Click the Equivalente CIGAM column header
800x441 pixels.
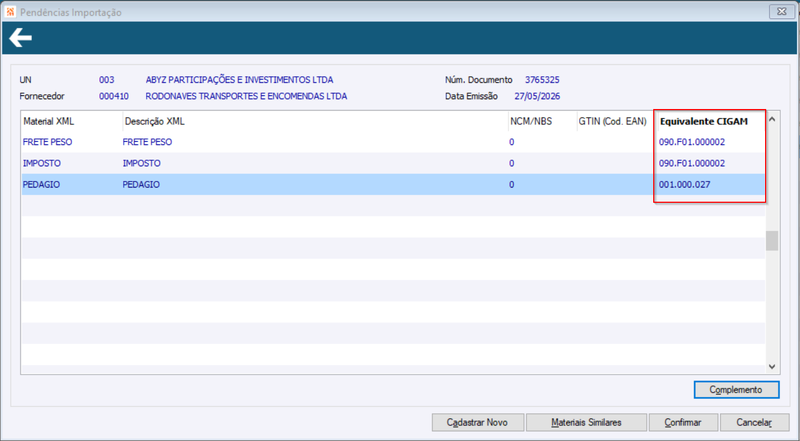pyautogui.click(x=704, y=121)
